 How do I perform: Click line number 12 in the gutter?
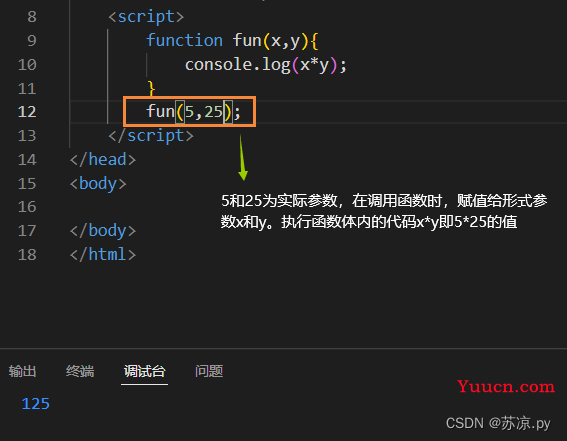tap(27, 112)
